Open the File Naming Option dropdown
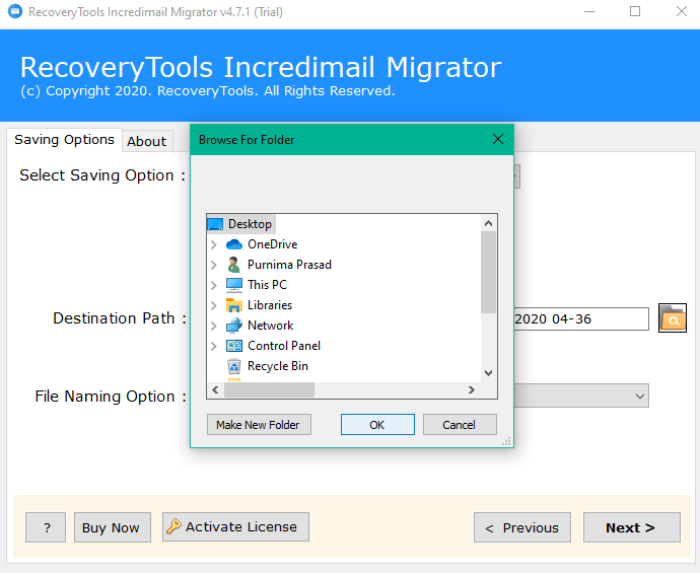The height and width of the screenshot is (573, 700). click(640, 396)
